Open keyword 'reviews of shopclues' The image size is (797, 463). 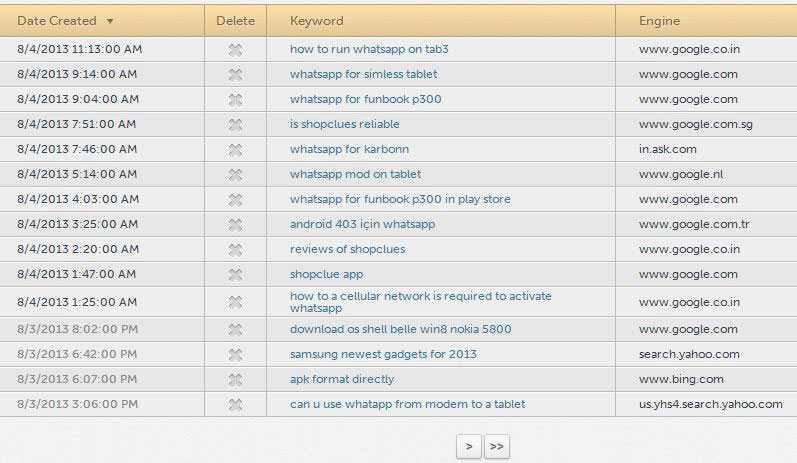click(x=348, y=249)
